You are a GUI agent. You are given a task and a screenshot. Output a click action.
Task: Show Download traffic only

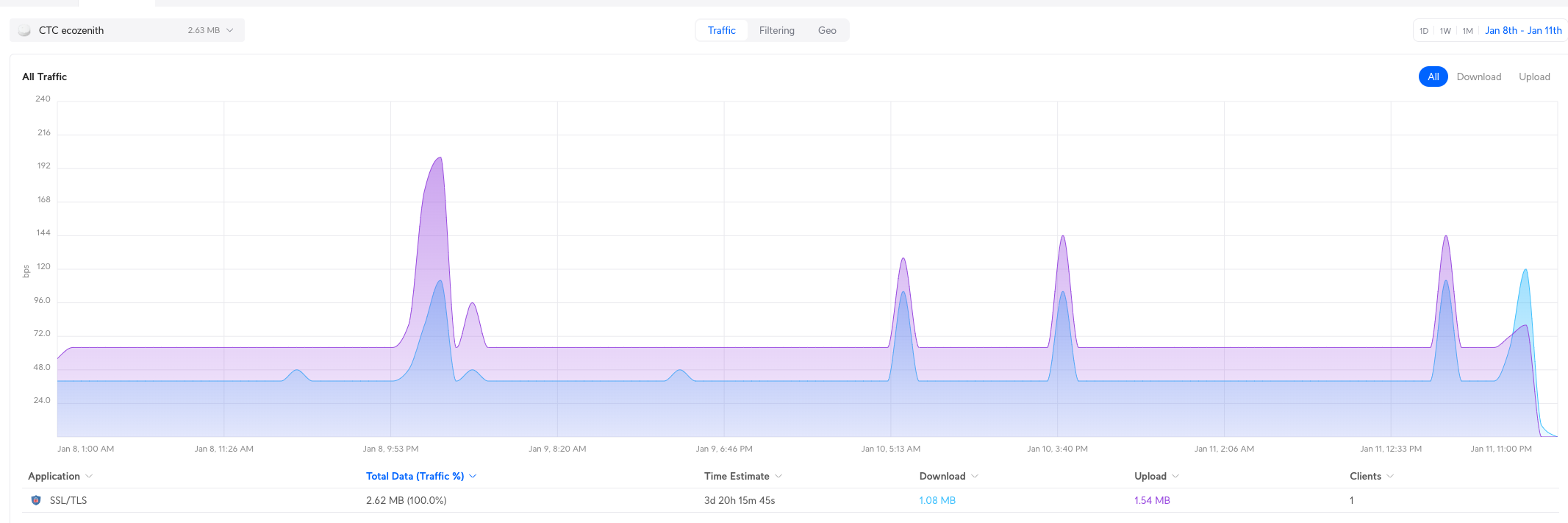(x=1478, y=77)
